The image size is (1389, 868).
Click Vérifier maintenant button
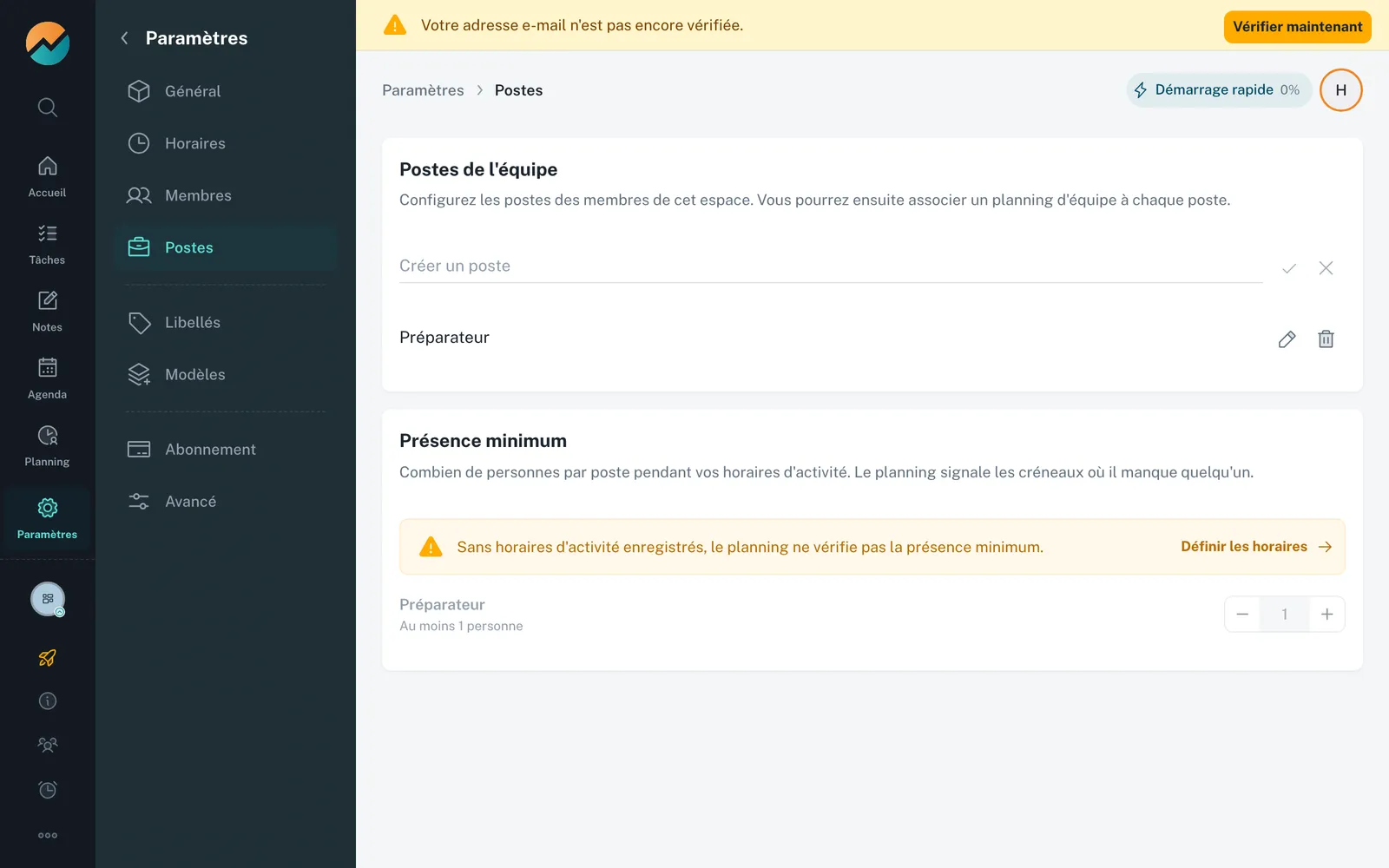pos(1298,27)
